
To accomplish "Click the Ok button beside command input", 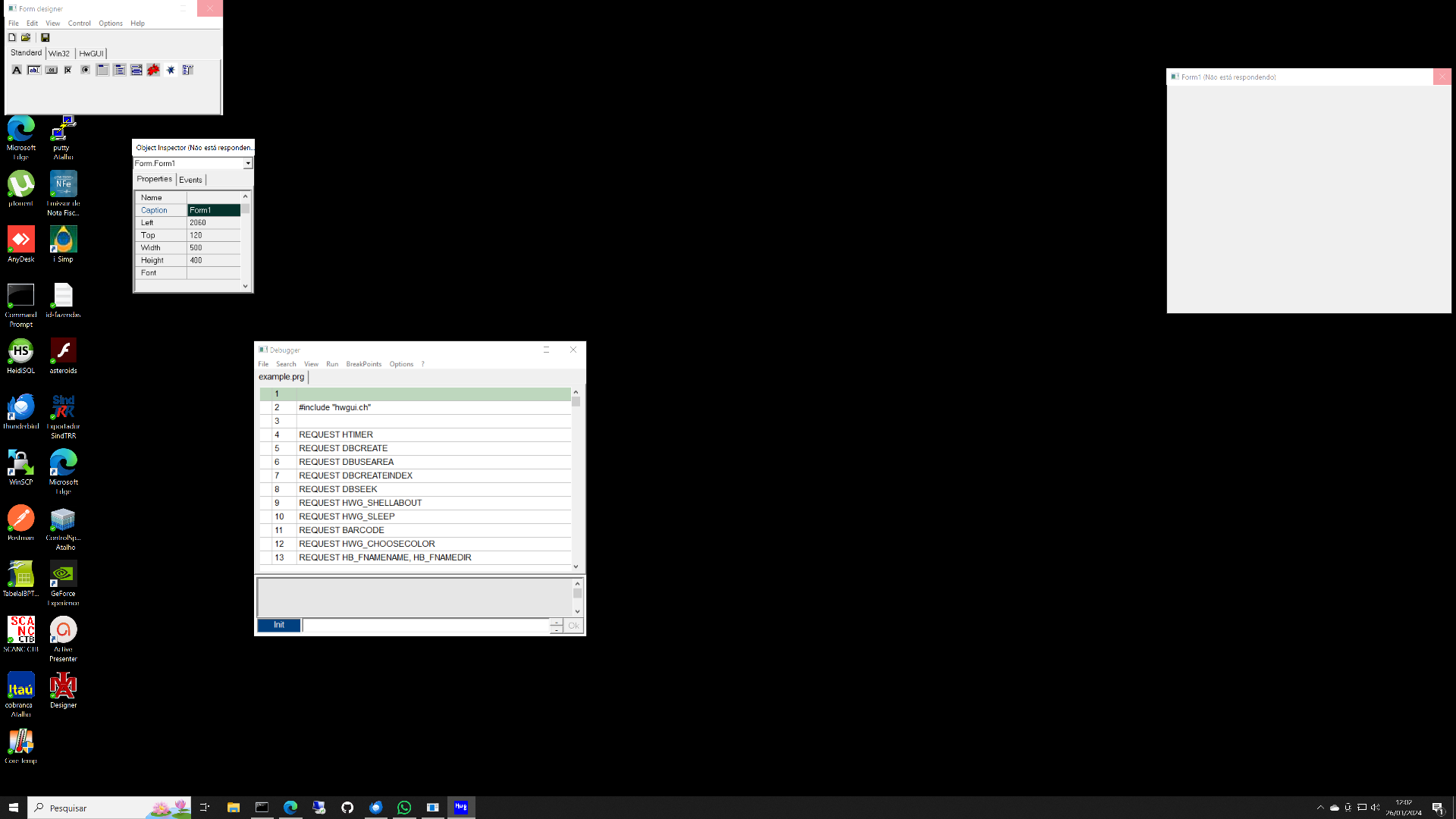I will tap(573, 626).
